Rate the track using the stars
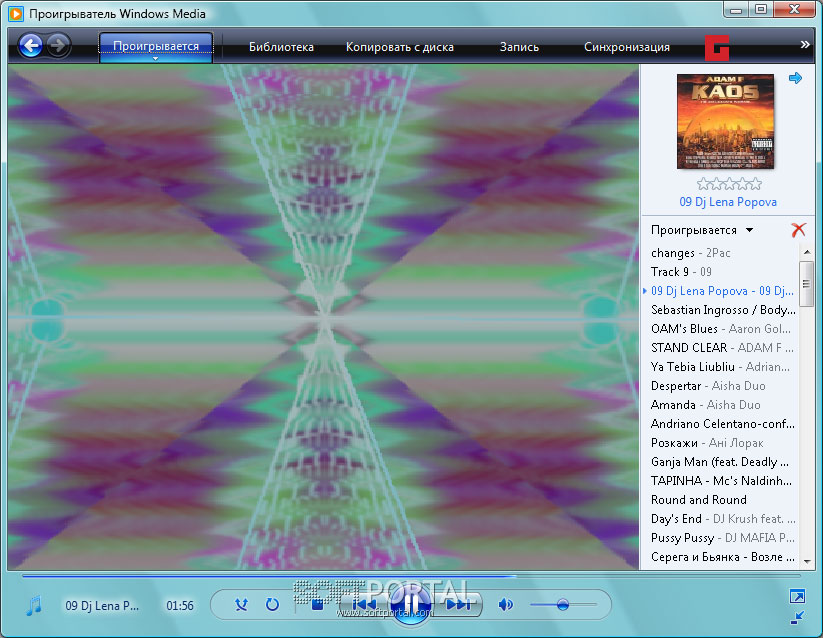This screenshot has width=823, height=638. point(729,184)
